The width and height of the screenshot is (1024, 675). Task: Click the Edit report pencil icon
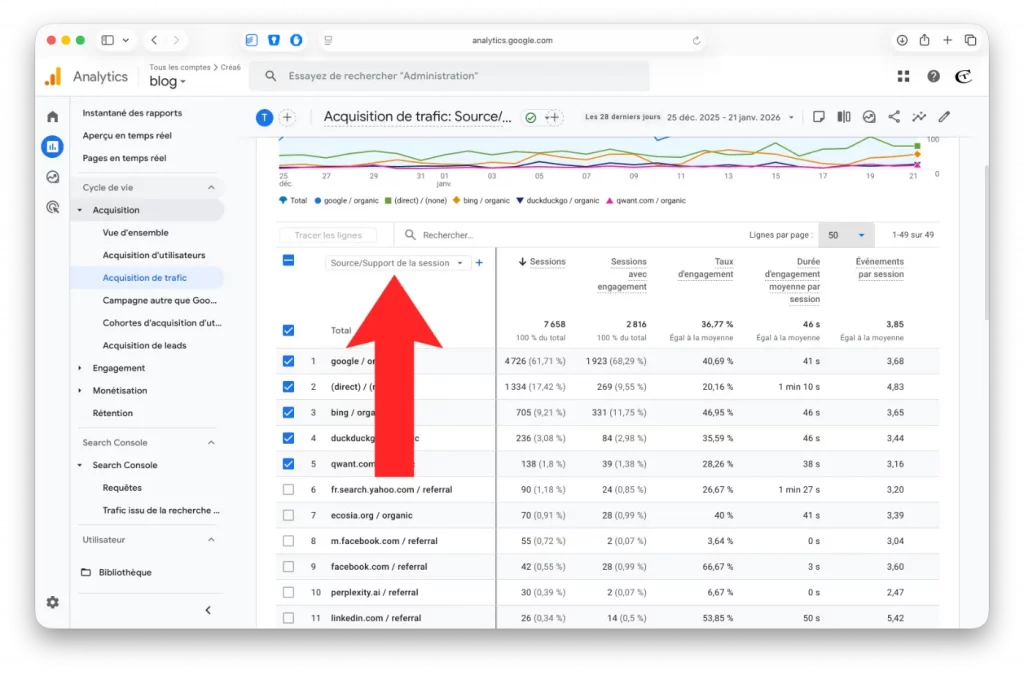click(944, 117)
